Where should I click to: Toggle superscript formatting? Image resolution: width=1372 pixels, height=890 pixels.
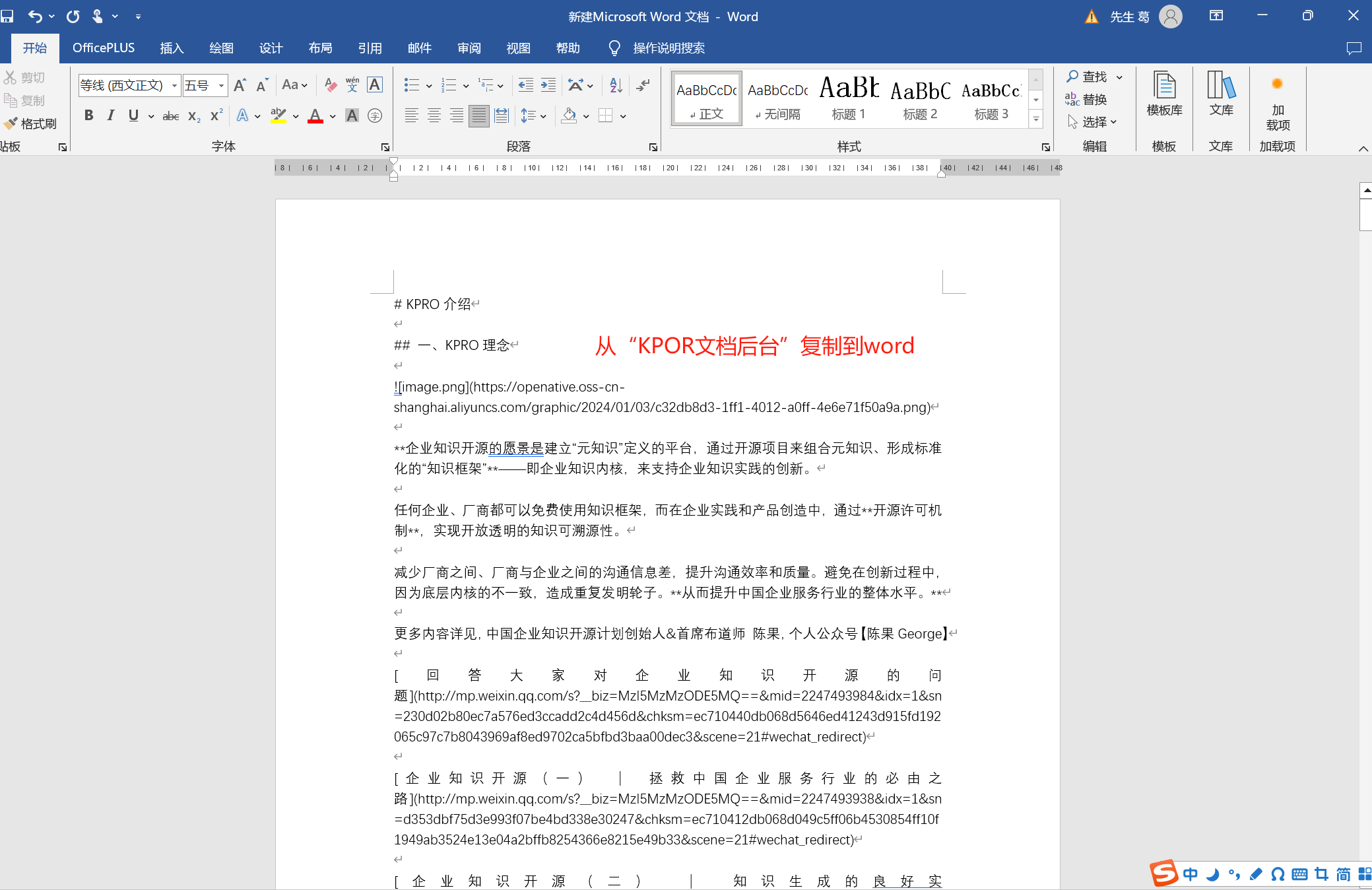[216, 116]
